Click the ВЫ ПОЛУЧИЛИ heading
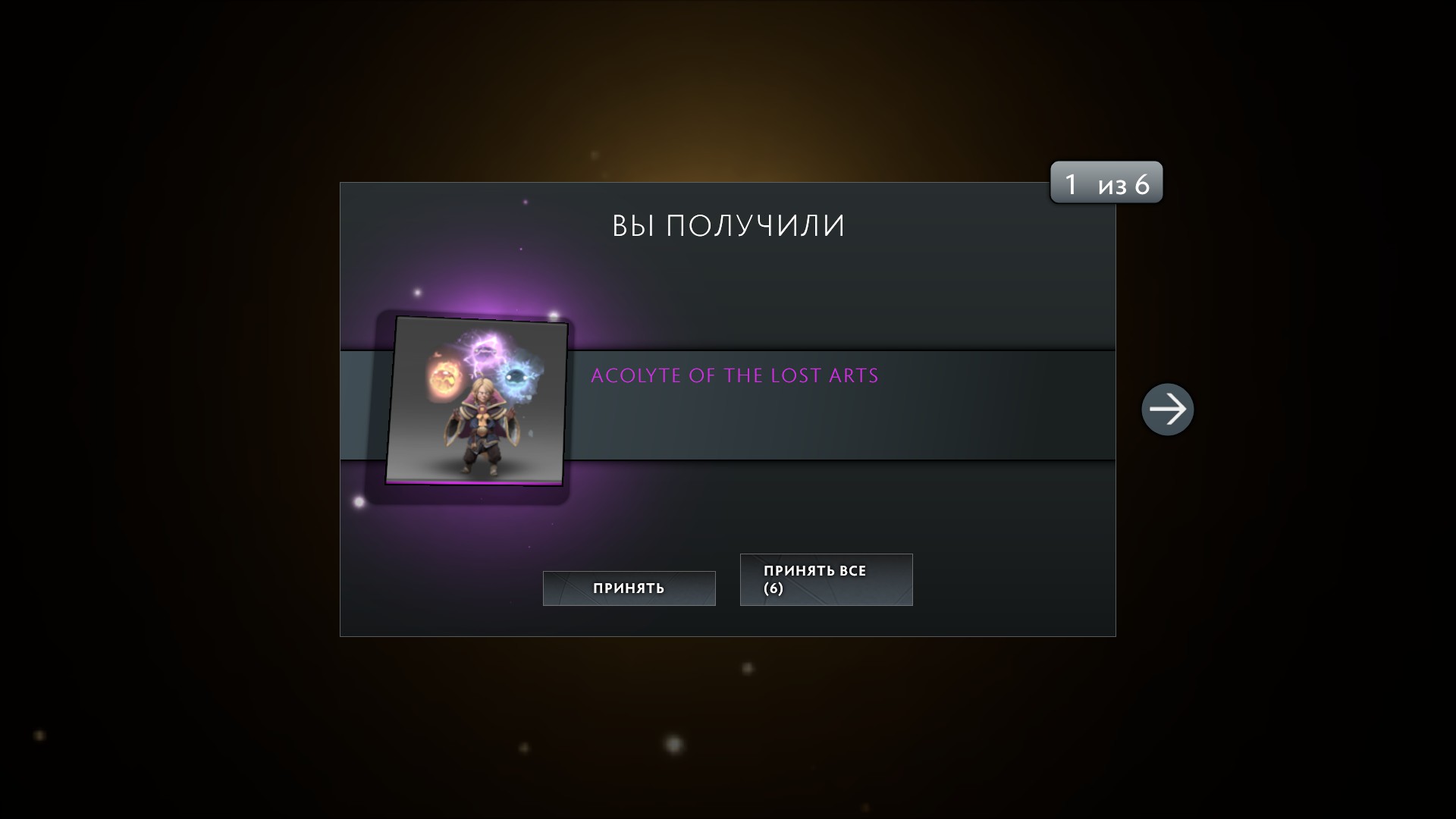This screenshot has width=1456, height=819. coord(728,226)
